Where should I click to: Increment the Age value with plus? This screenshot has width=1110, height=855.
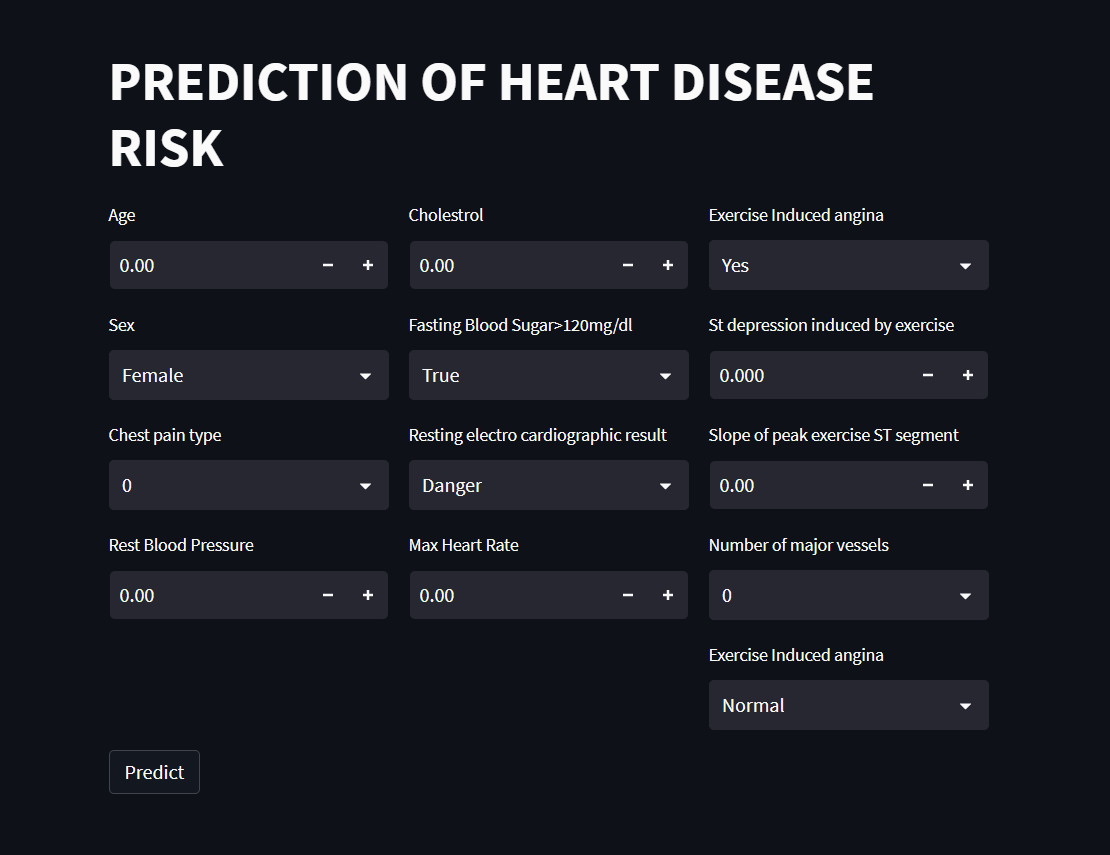tap(367, 265)
